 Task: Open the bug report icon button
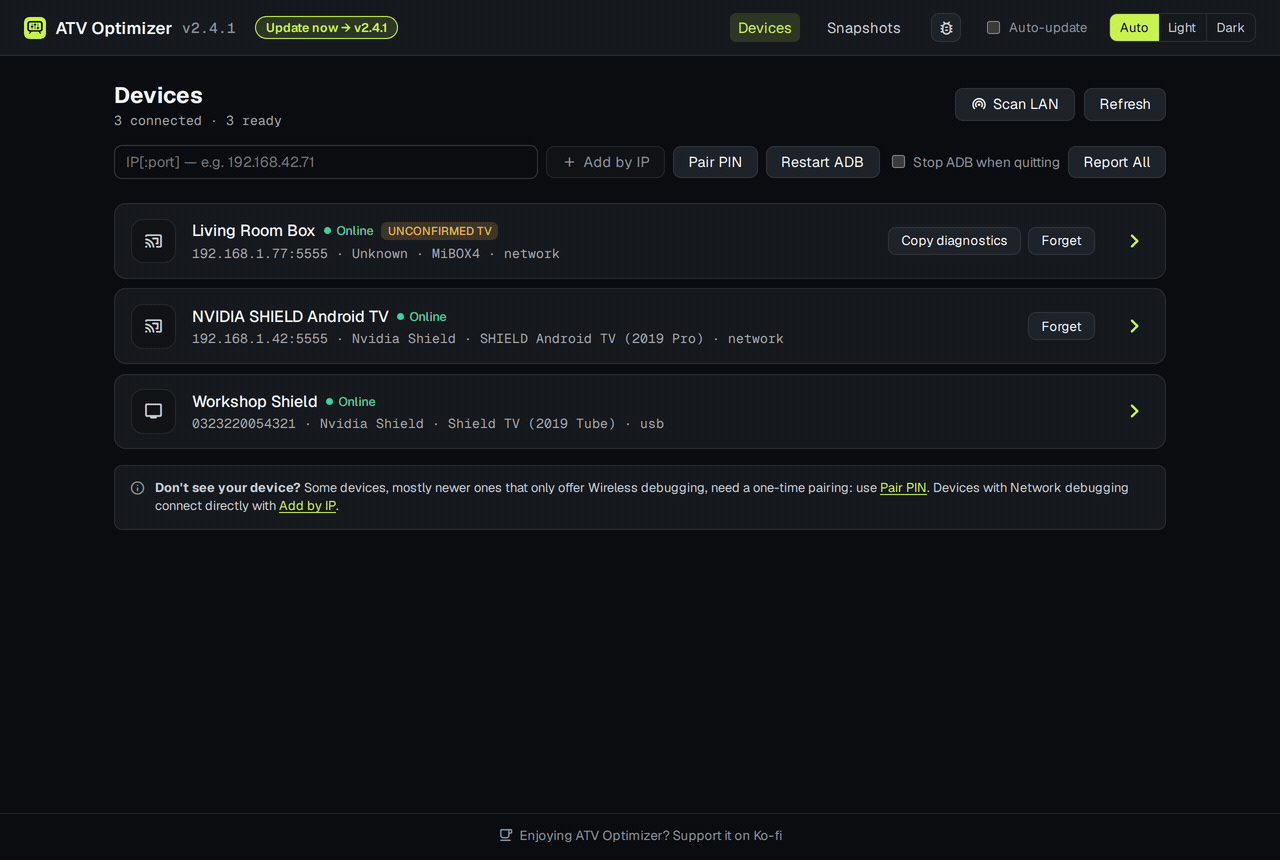pyautogui.click(x=946, y=28)
